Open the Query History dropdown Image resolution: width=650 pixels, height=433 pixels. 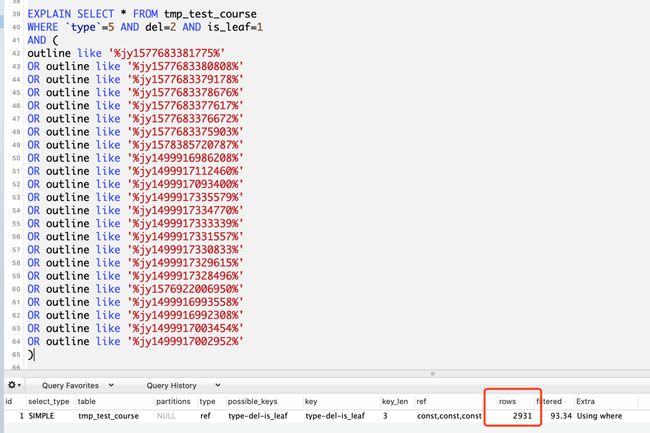click(183, 385)
